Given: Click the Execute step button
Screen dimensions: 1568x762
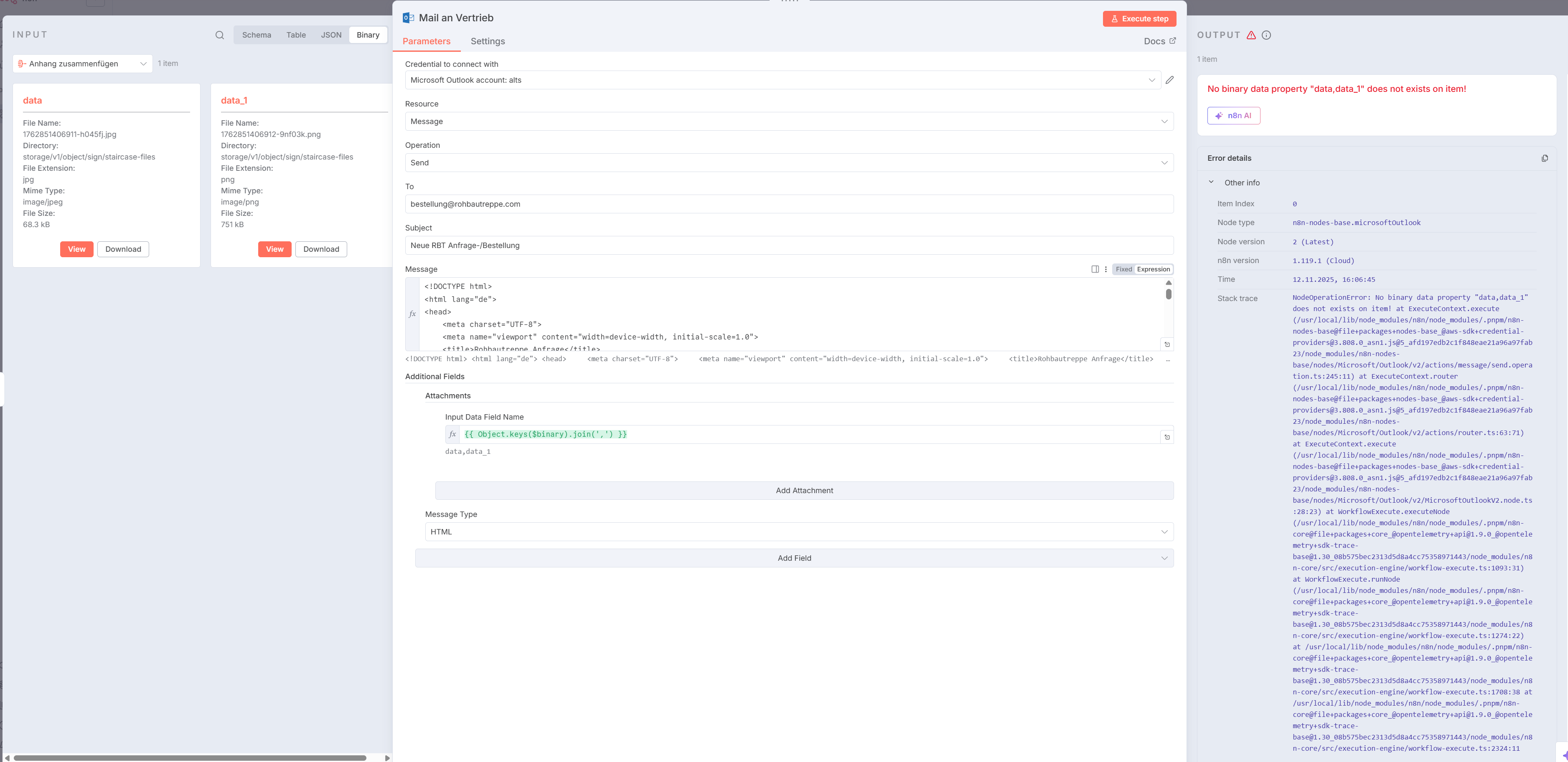Looking at the screenshot, I should pyautogui.click(x=1139, y=19).
